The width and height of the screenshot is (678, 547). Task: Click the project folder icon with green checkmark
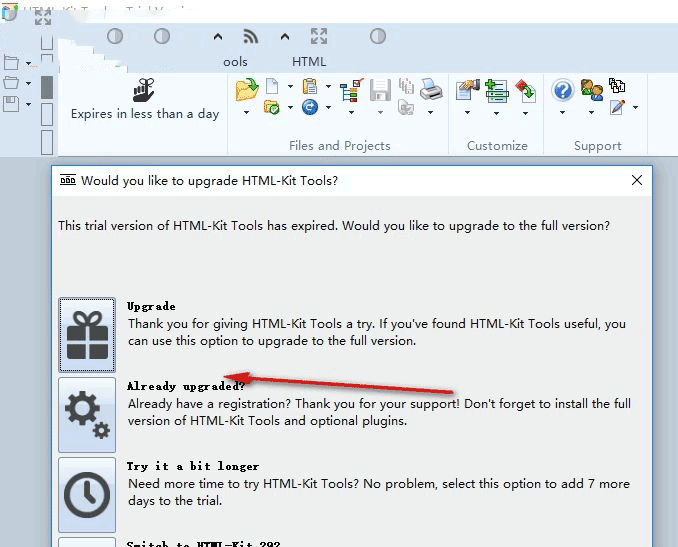tap(272, 107)
